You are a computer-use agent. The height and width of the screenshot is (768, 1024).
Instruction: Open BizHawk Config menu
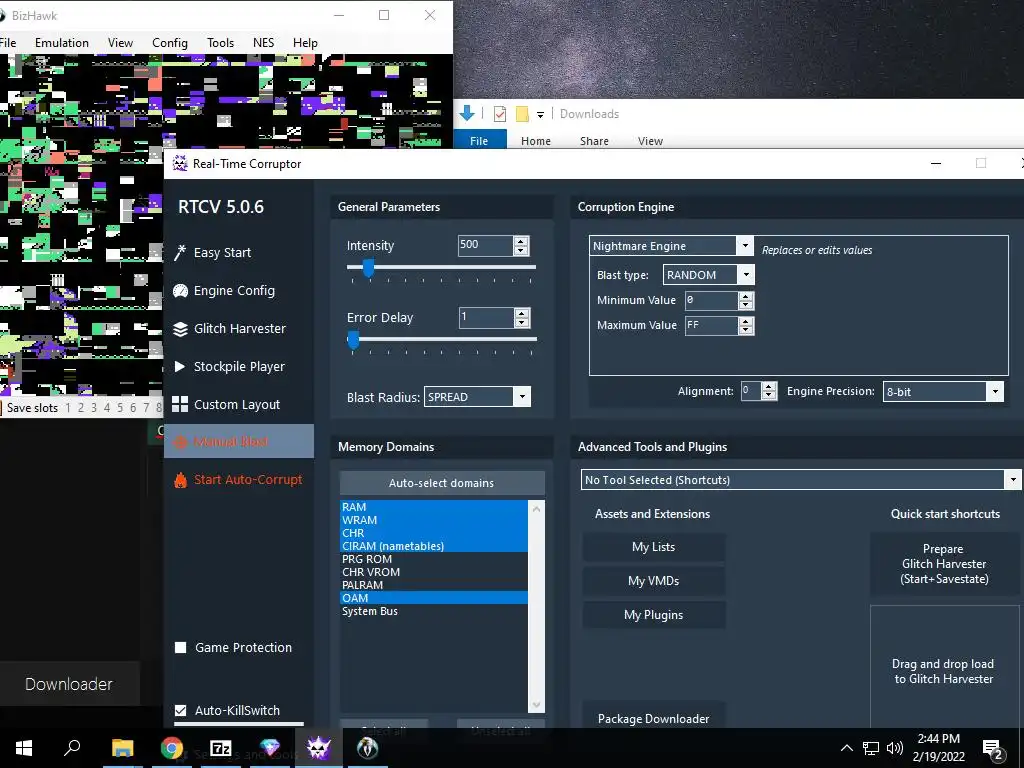click(x=170, y=43)
